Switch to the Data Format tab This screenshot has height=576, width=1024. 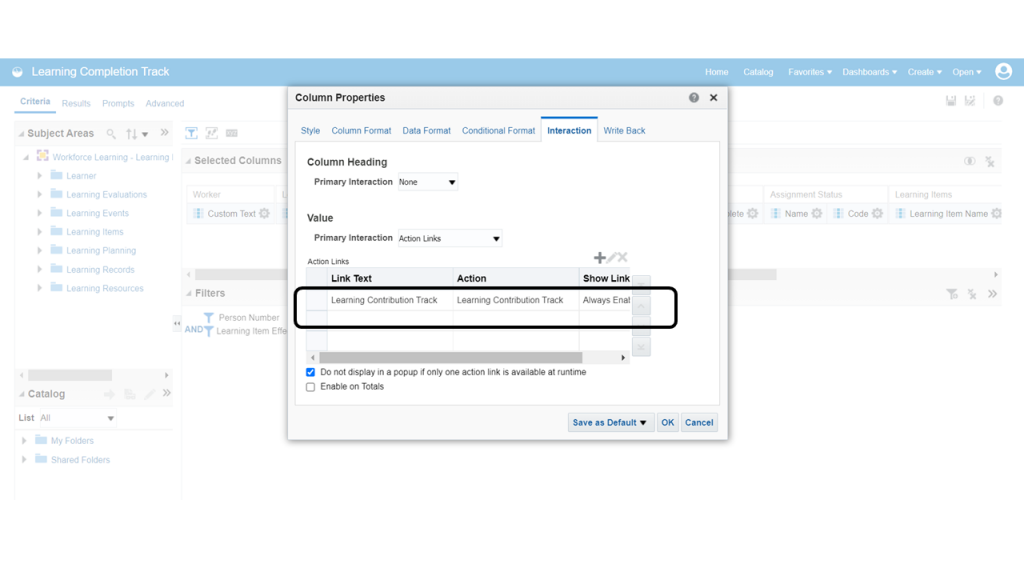426,131
